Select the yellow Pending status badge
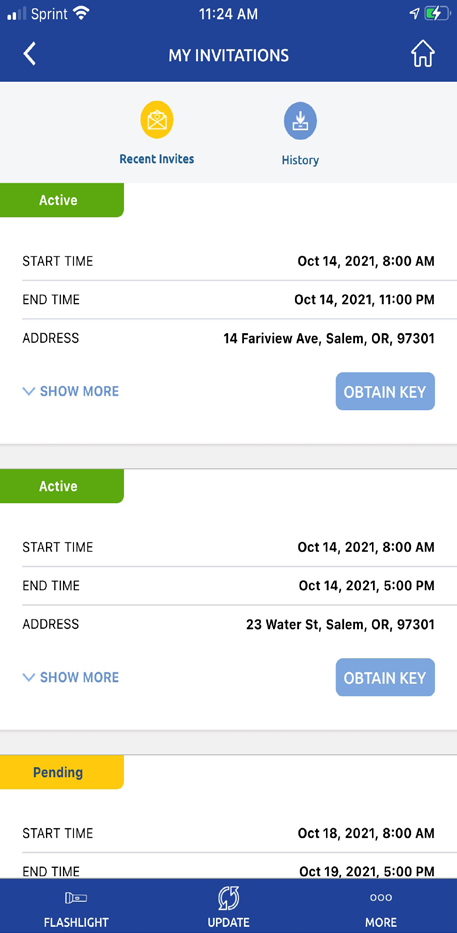 [61, 772]
